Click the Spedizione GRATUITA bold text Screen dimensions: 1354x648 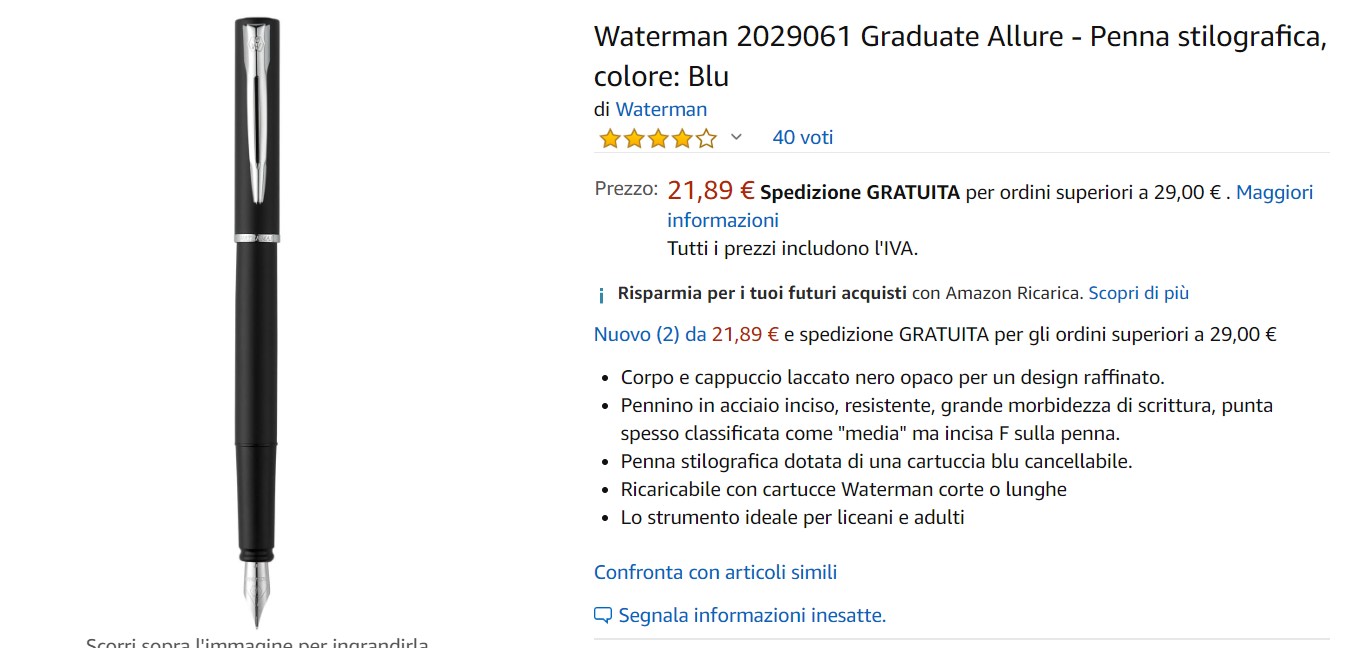point(860,192)
